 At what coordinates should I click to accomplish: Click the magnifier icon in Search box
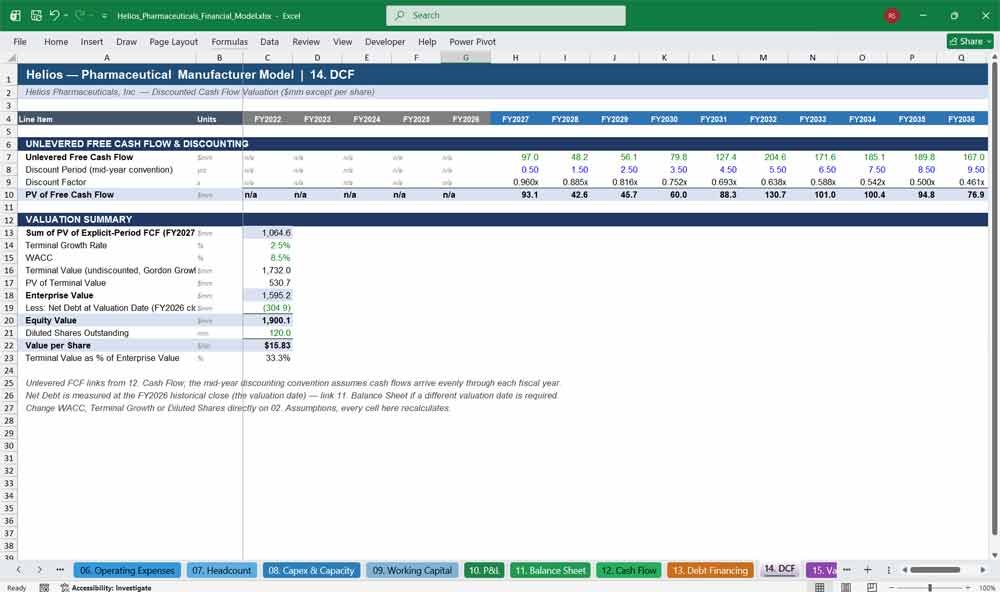click(x=399, y=15)
